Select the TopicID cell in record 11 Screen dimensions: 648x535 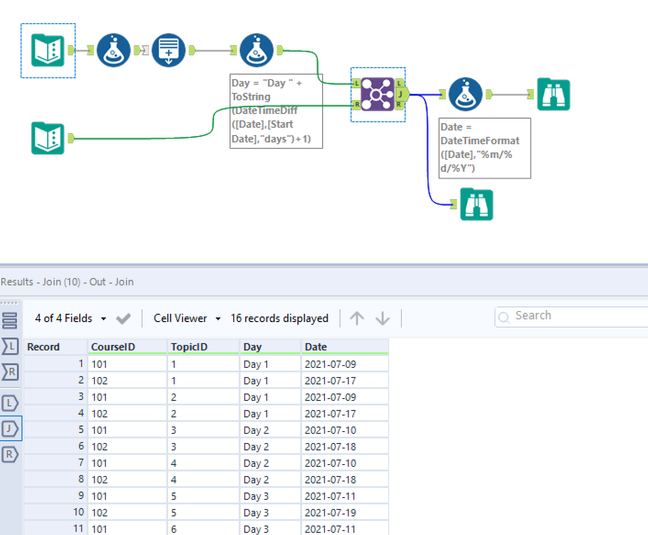203,529
